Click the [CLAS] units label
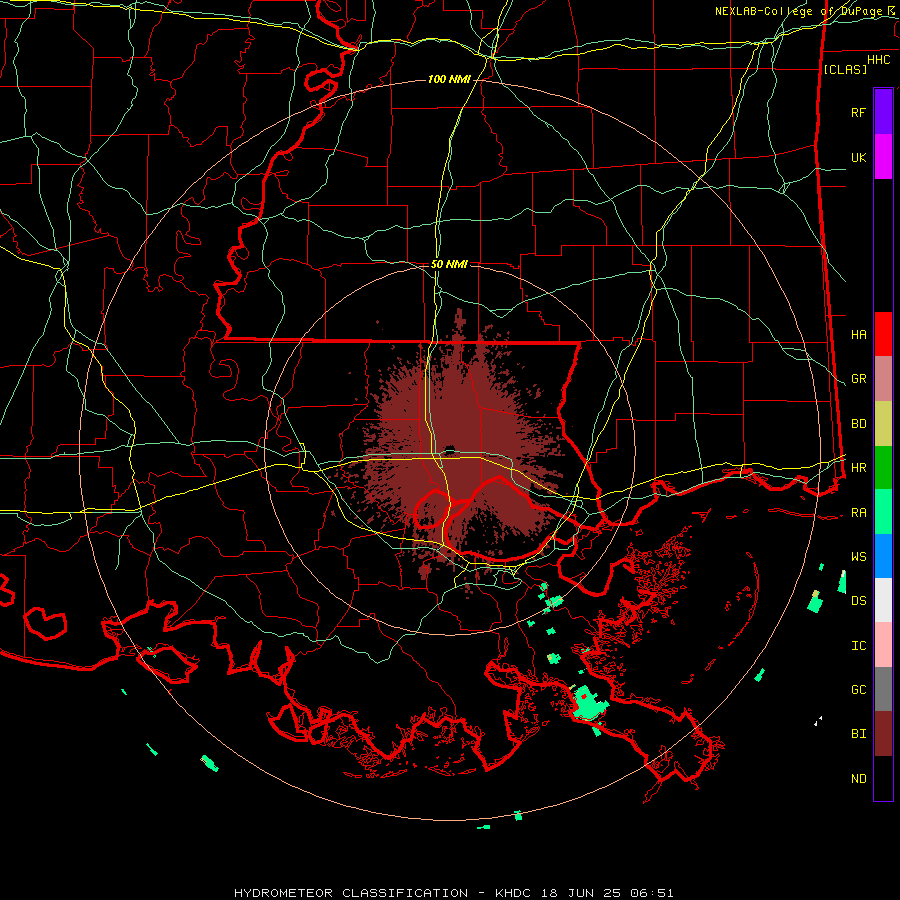900x900 pixels. tap(845, 69)
